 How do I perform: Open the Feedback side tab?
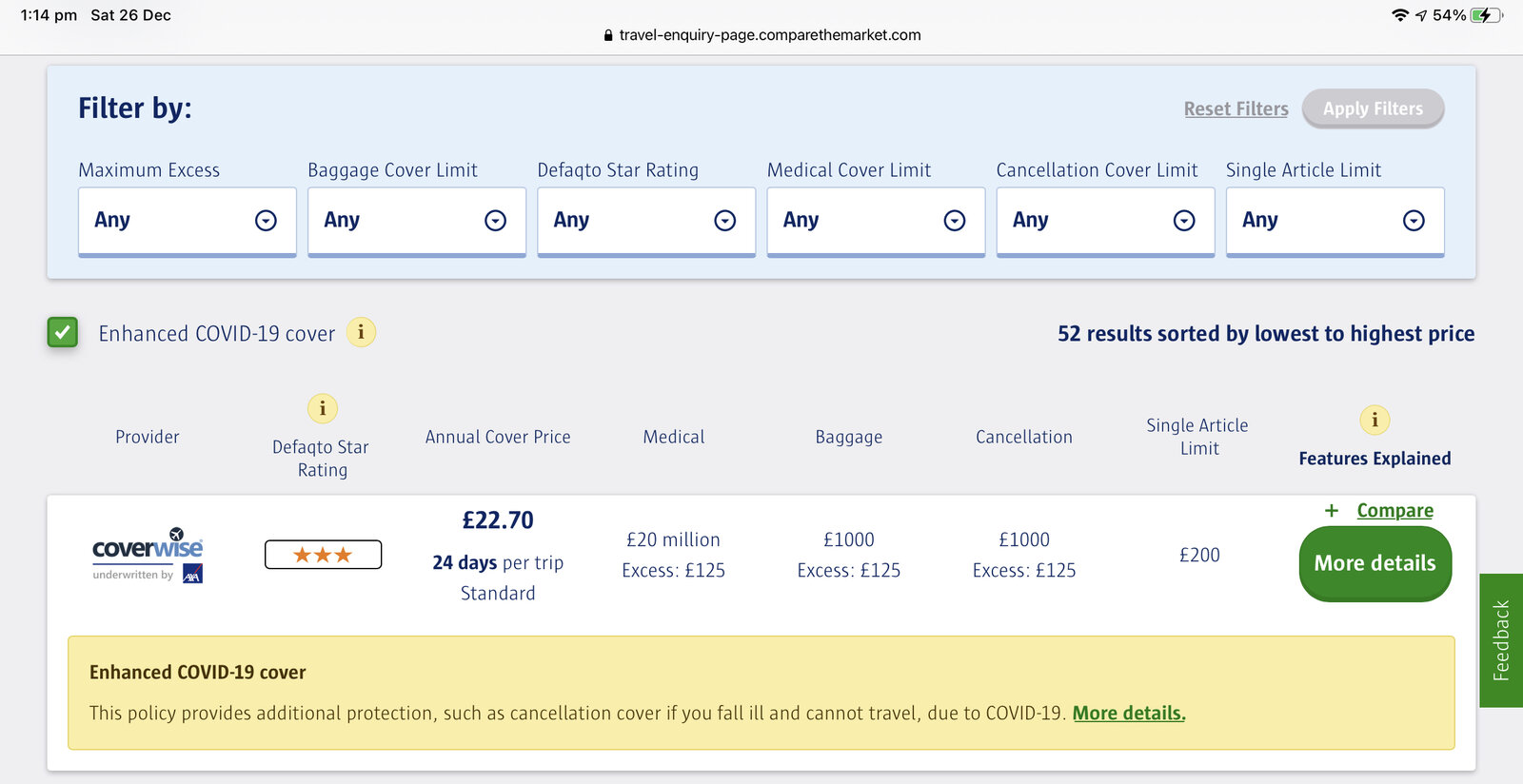click(1501, 639)
